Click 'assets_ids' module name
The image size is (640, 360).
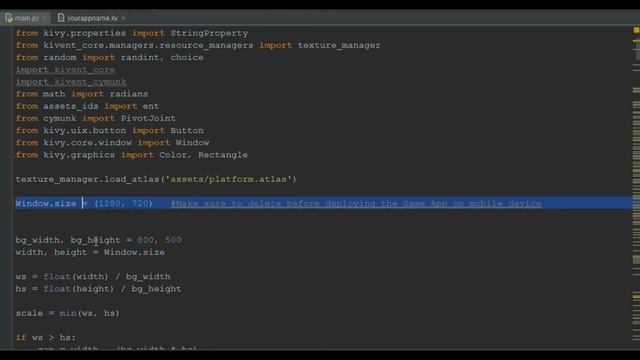pos(71,106)
